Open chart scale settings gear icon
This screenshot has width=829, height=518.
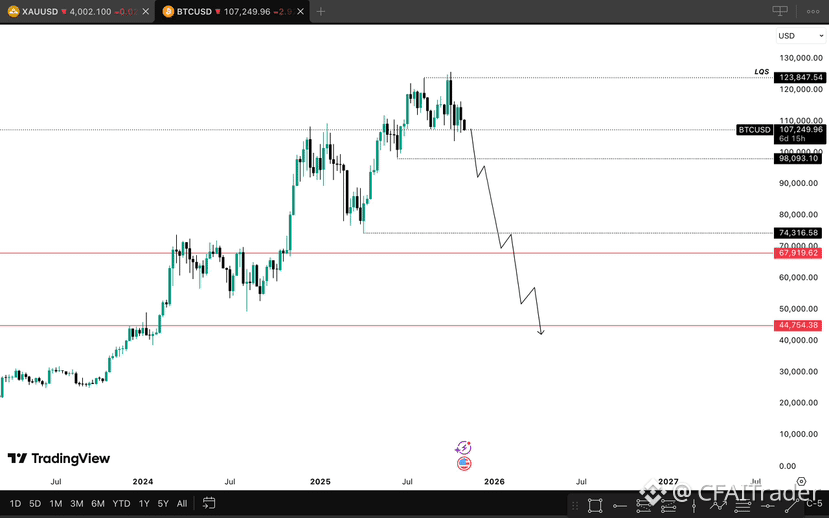tap(802, 481)
